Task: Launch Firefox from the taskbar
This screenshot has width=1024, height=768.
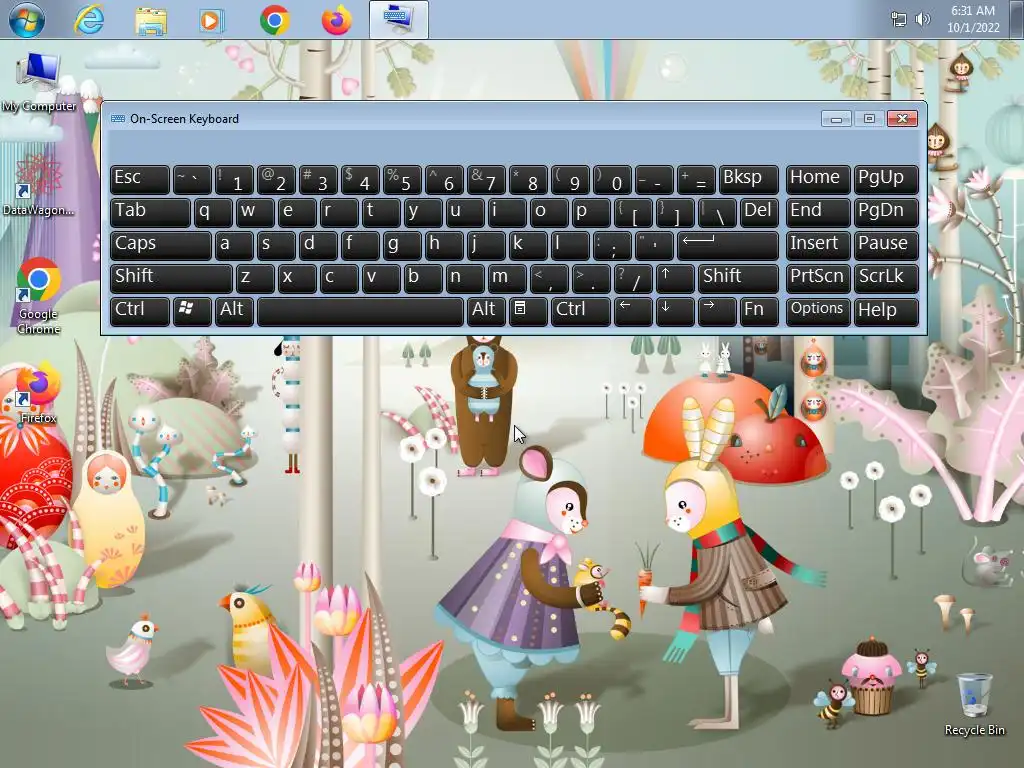Action: pos(336,20)
